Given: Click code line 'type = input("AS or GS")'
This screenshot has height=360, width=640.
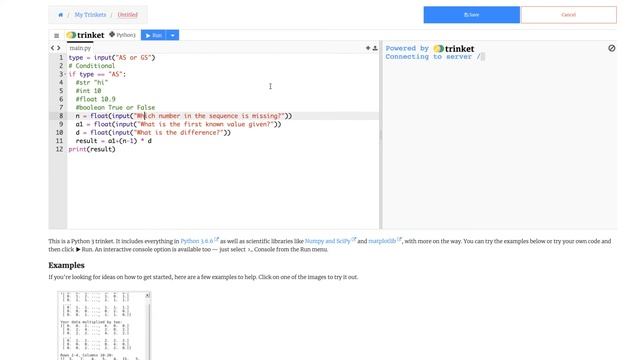Looking at the screenshot, I should click(x=112, y=58).
